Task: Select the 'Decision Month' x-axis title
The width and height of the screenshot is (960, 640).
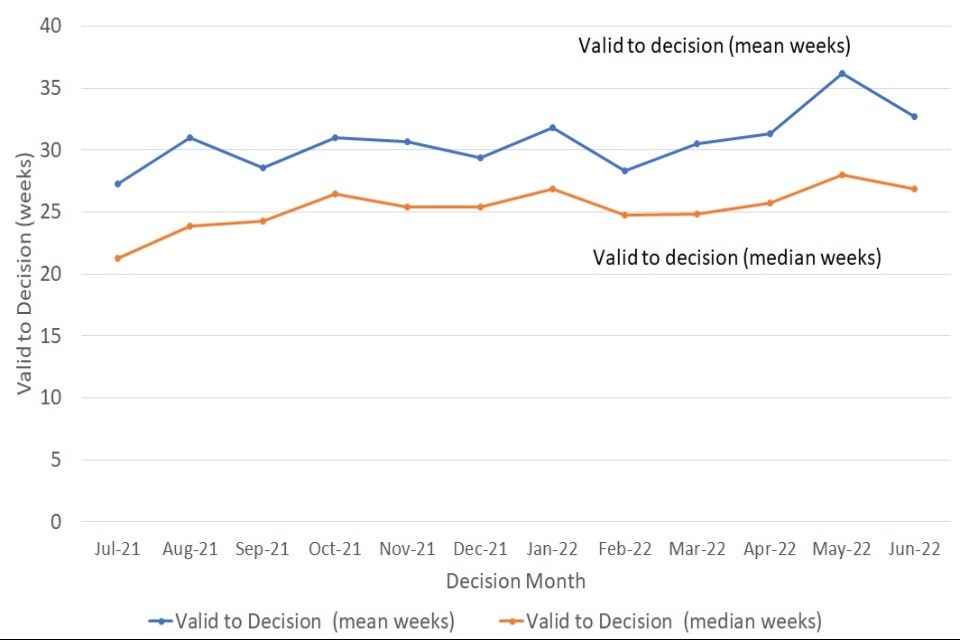Action: [516, 581]
